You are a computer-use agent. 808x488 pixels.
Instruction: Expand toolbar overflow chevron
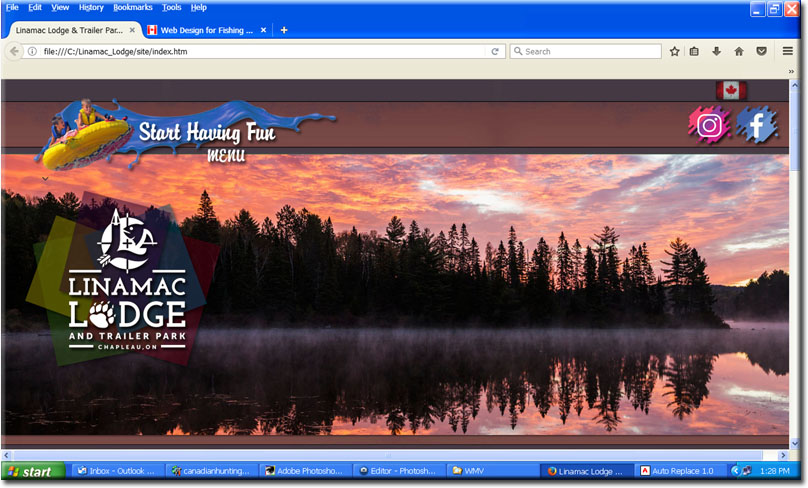[x=791, y=71]
